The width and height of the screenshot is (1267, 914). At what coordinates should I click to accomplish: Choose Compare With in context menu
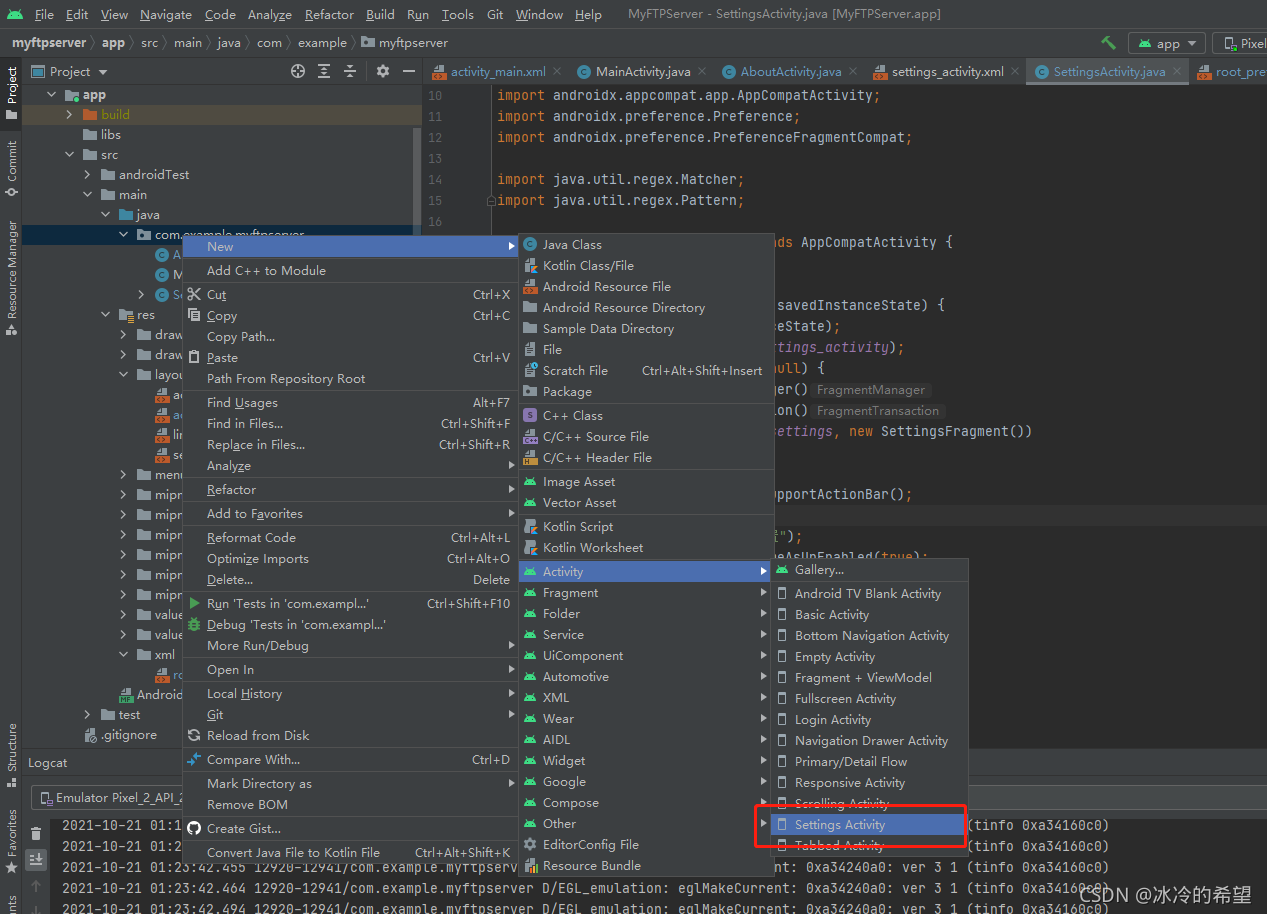(350, 759)
